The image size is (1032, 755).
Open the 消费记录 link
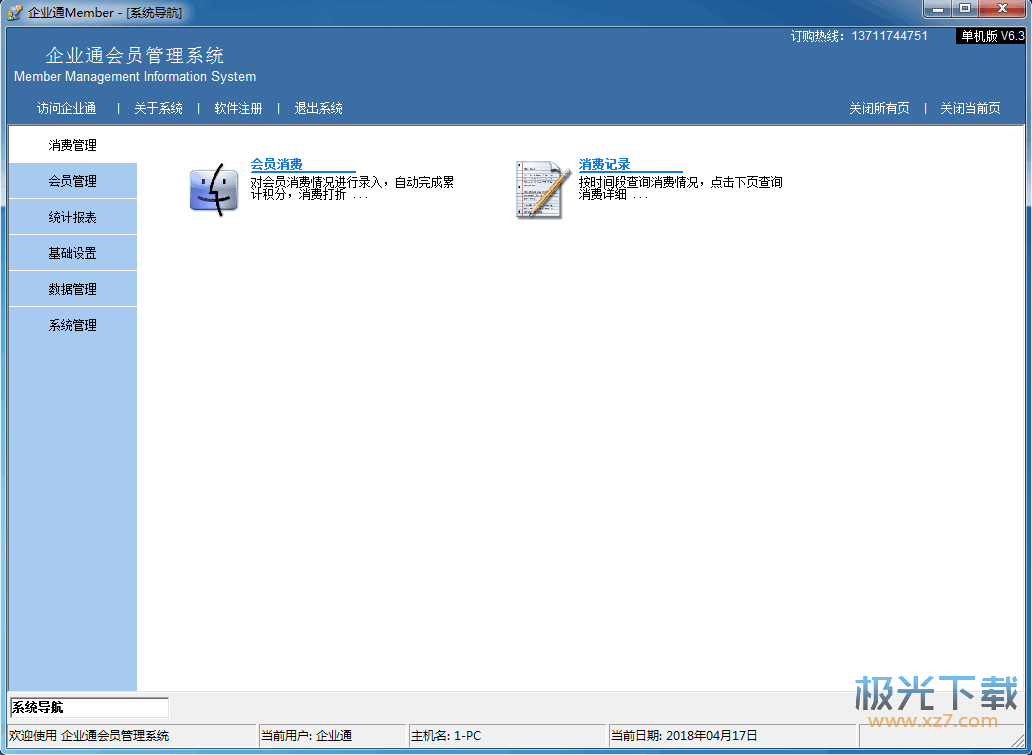click(604, 164)
